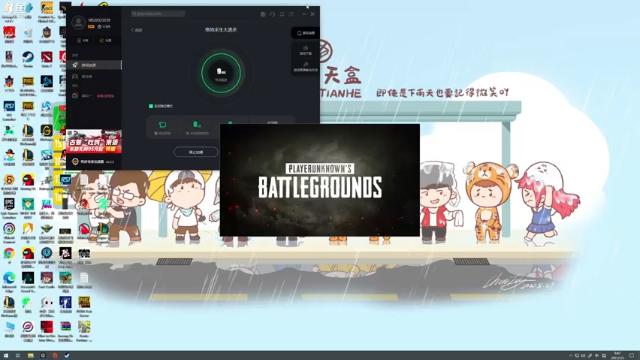This screenshot has height=360, width=640.
Task: Select the gamepad game library sidebar item
Action: pyautogui.click(x=94, y=76)
